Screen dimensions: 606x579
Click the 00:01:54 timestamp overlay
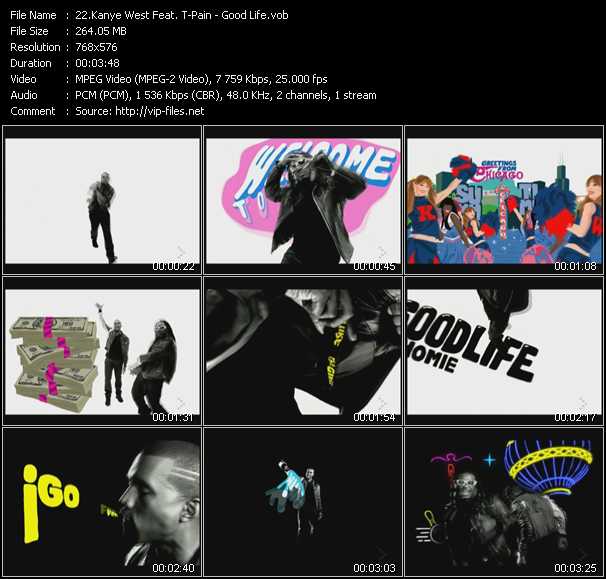374,417
